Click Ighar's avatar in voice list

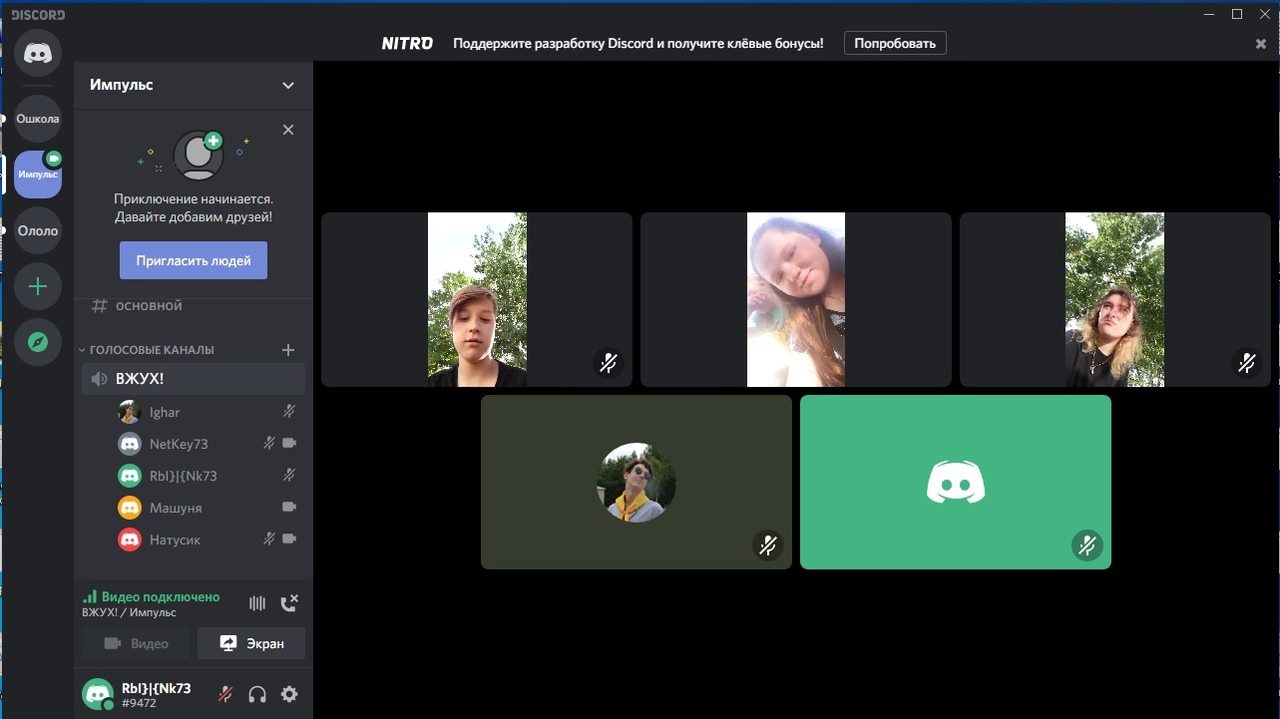(x=129, y=412)
